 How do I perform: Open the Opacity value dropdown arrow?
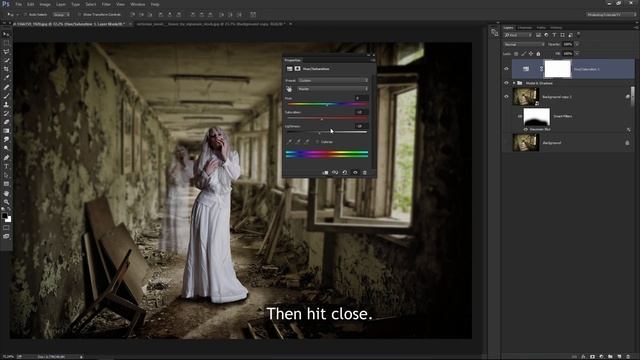pos(577,44)
